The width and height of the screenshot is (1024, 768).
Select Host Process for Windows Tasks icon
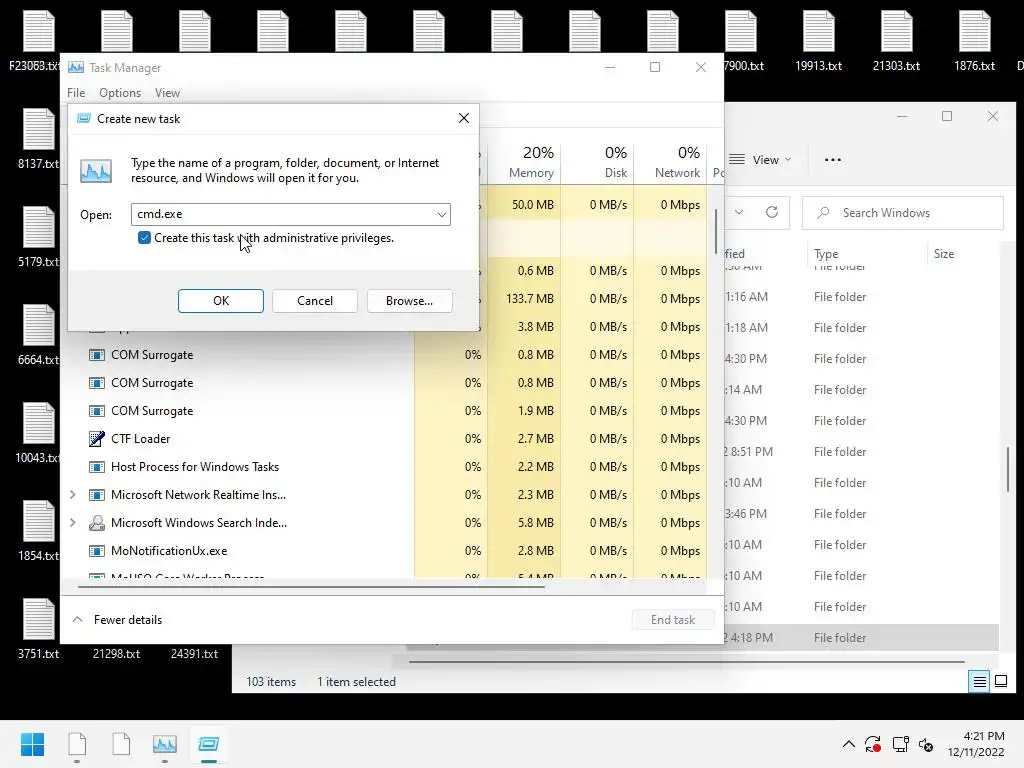click(x=97, y=467)
